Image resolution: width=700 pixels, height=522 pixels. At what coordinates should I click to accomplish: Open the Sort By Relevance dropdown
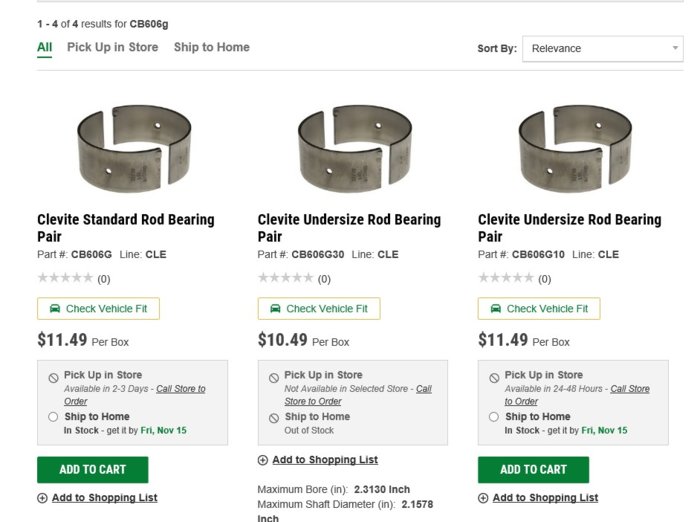click(x=603, y=49)
